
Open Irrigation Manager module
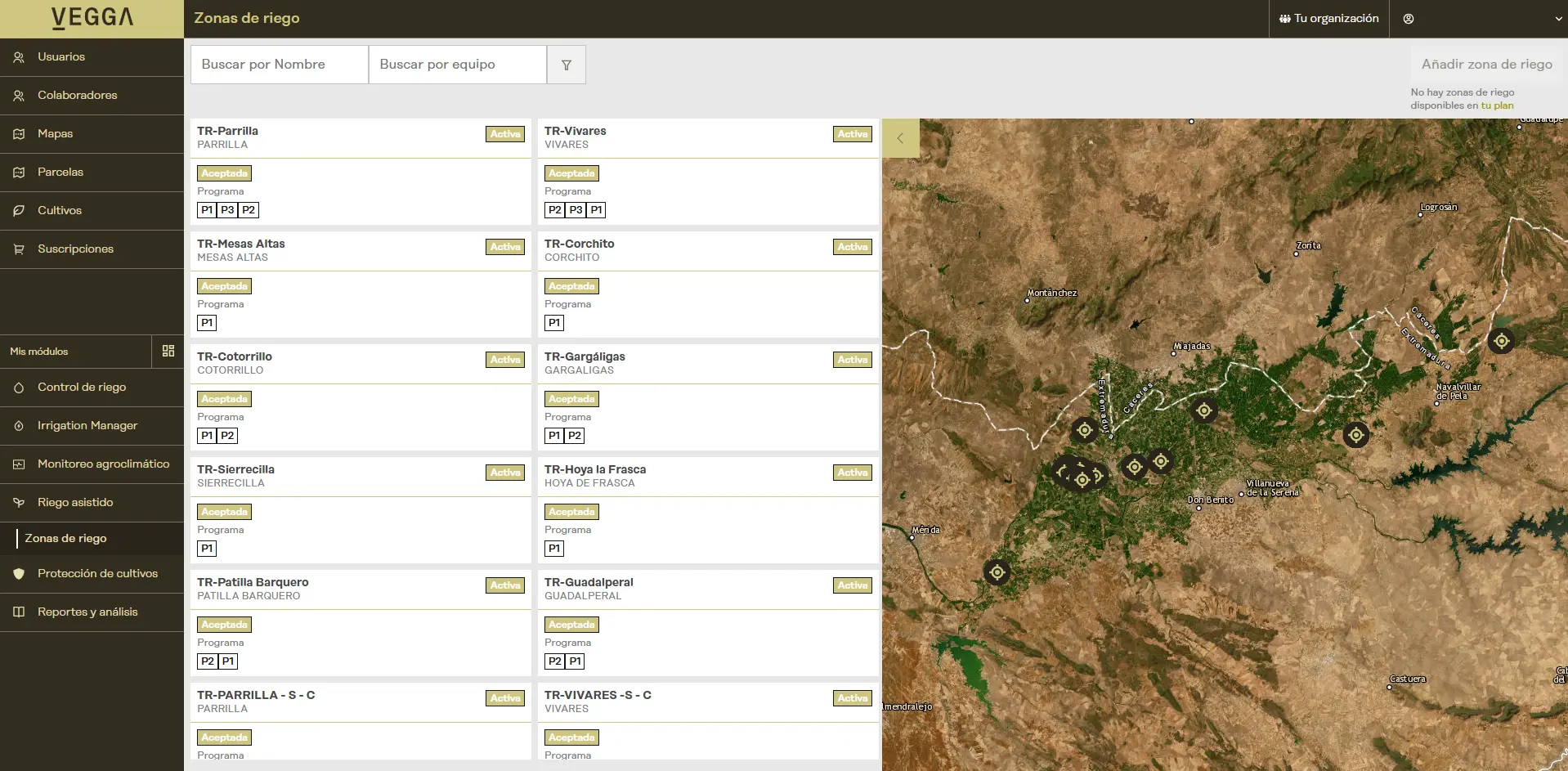(92, 426)
